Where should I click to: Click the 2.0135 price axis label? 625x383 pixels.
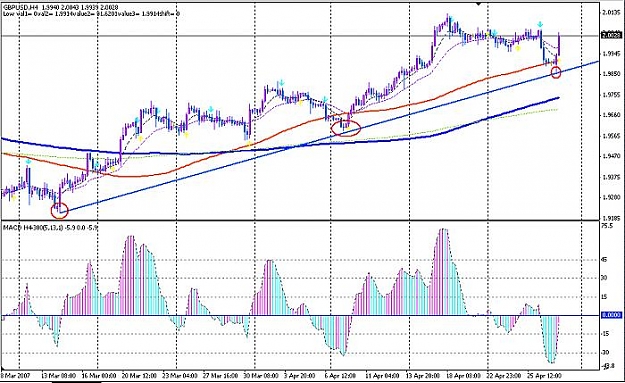point(612,12)
